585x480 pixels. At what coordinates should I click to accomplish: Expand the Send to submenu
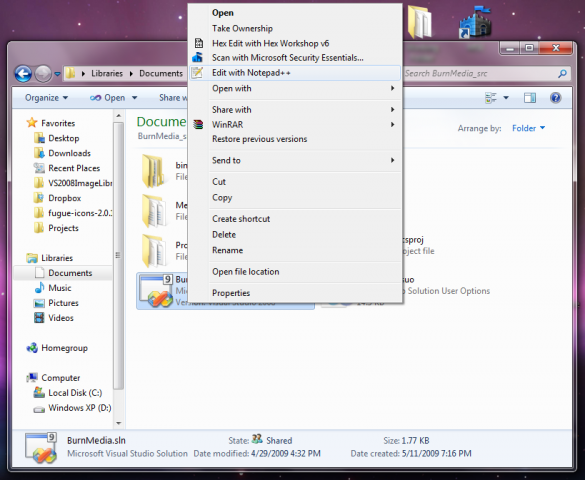point(295,160)
